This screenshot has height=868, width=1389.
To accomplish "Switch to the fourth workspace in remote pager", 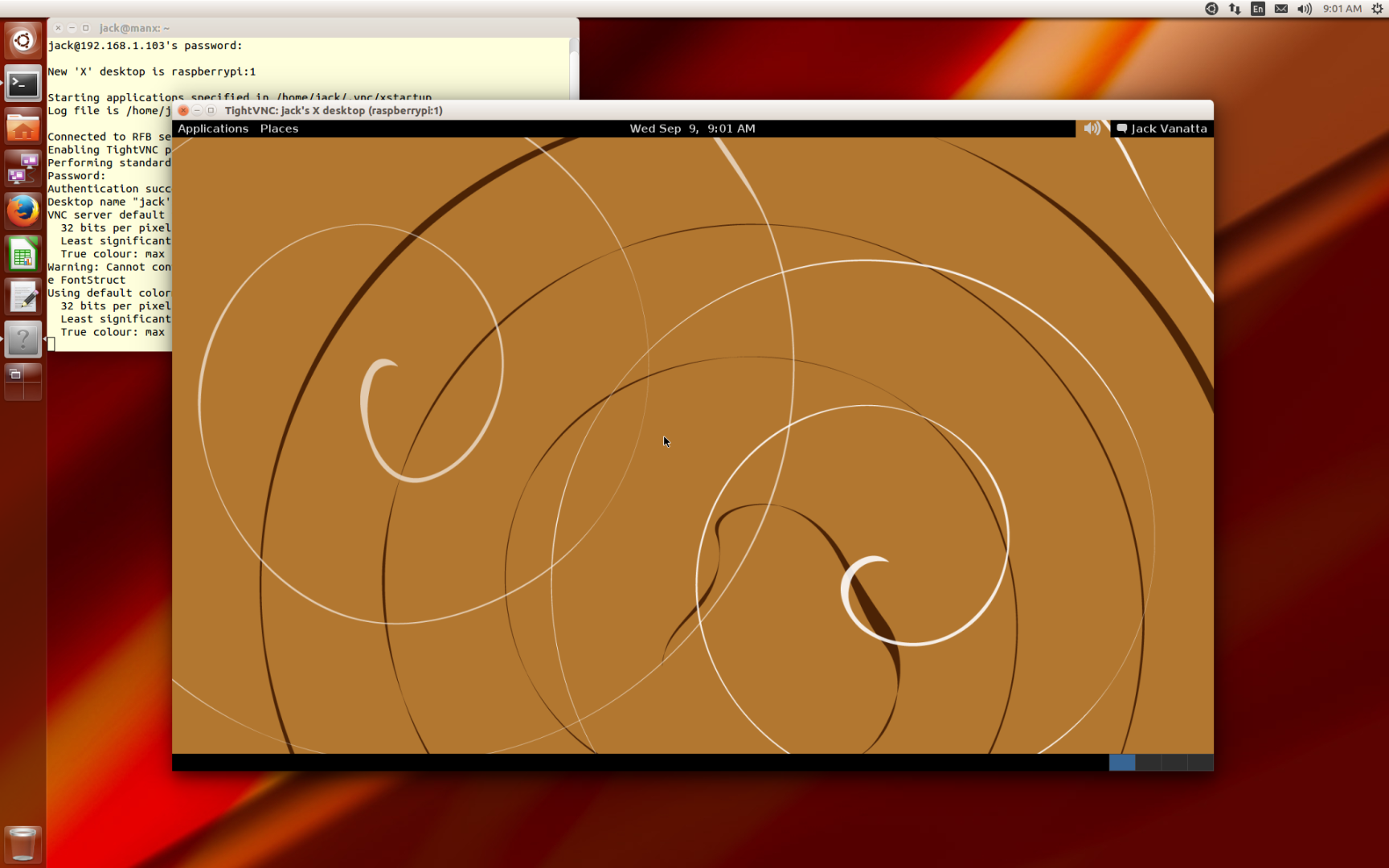I will [x=1200, y=762].
